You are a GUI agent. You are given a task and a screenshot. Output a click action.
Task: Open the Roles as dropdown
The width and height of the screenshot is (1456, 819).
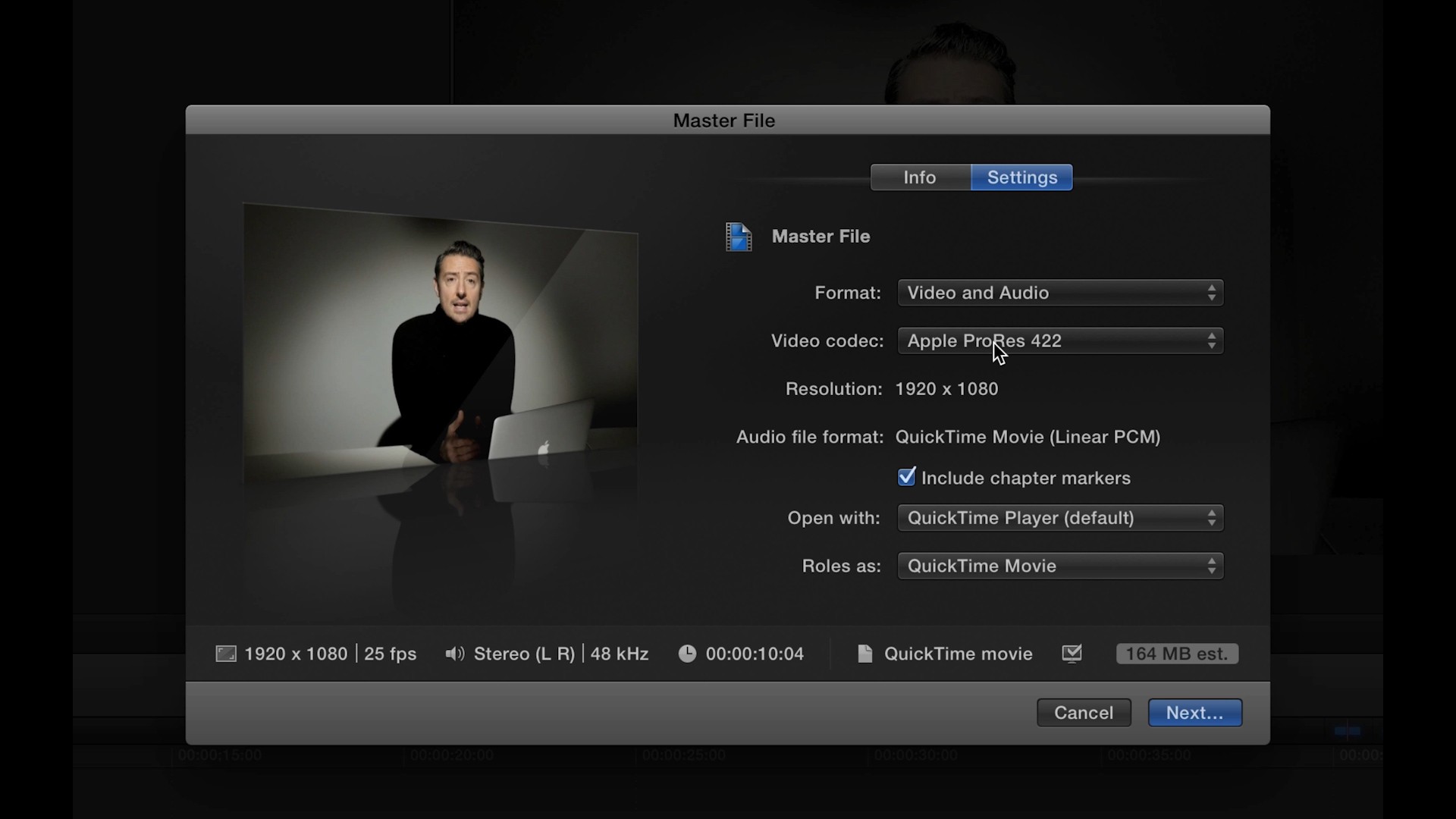click(1060, 566)
